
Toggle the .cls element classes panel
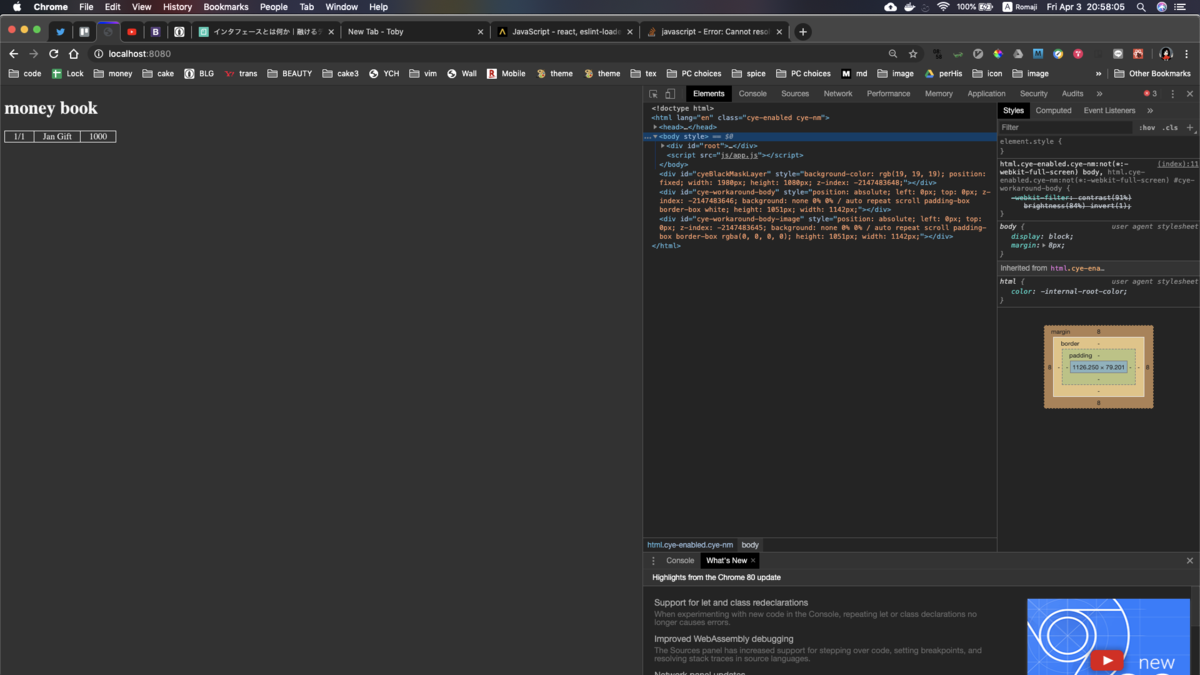(1170, 128)
